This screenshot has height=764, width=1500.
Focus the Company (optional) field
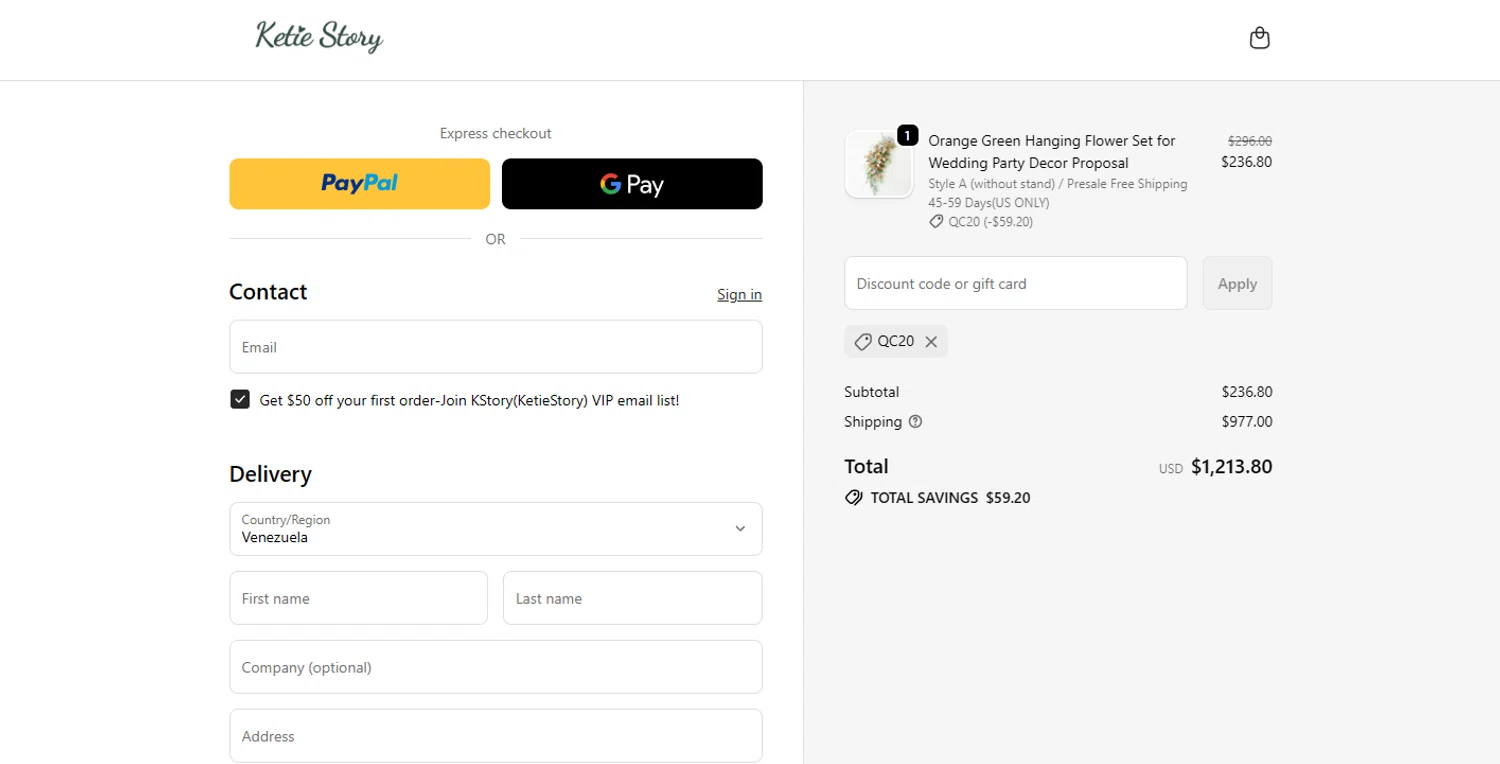point(496,667)
